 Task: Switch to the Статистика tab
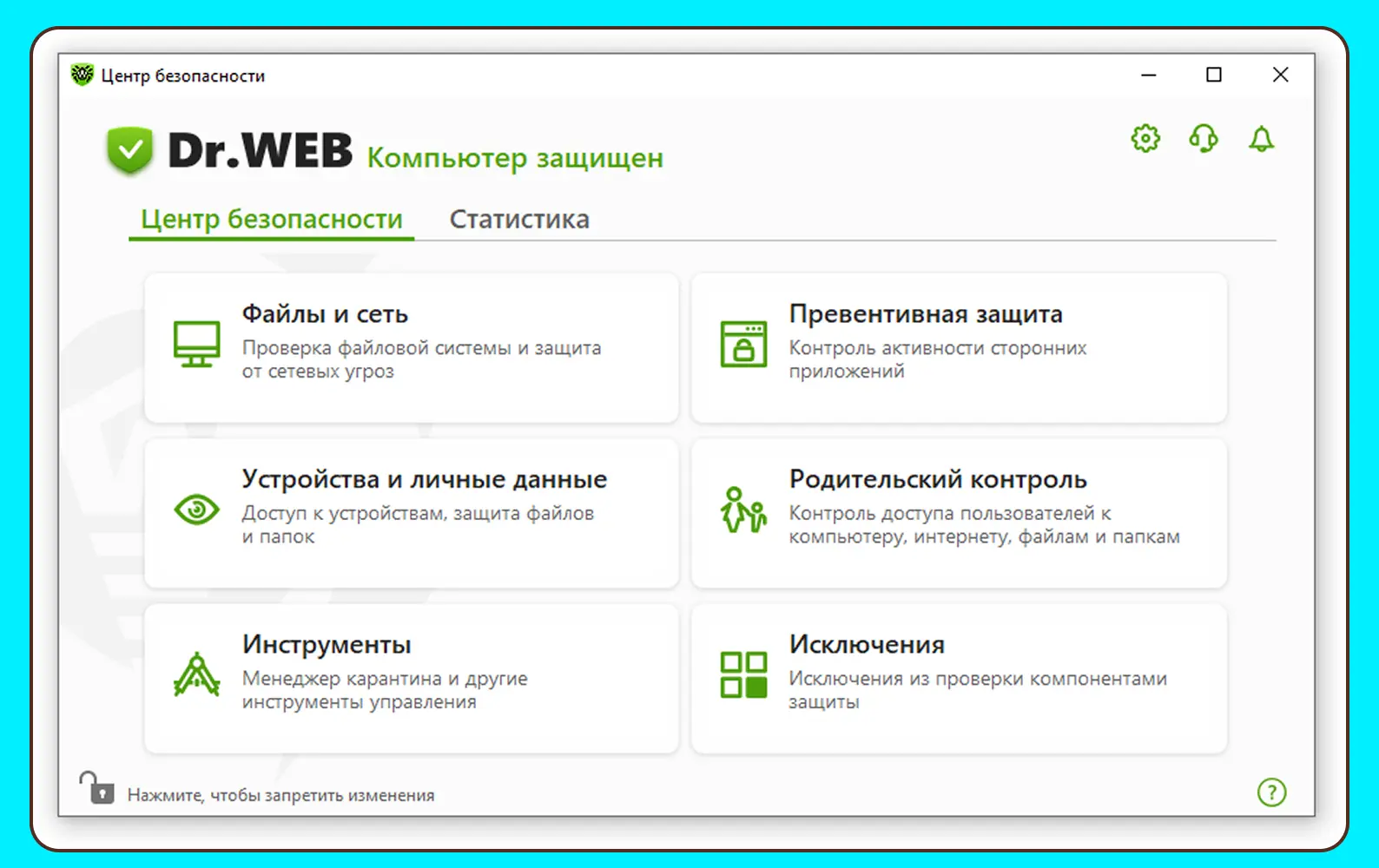click(x=519, y=219)
